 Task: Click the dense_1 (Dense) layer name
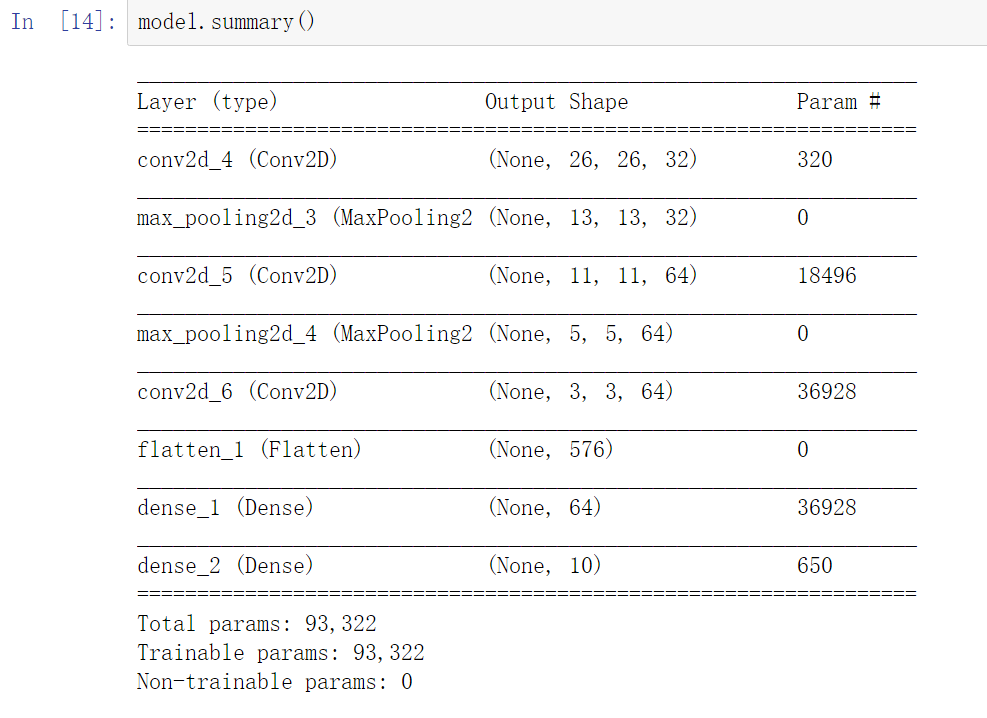pyautogui.click(x=225, y=508)
